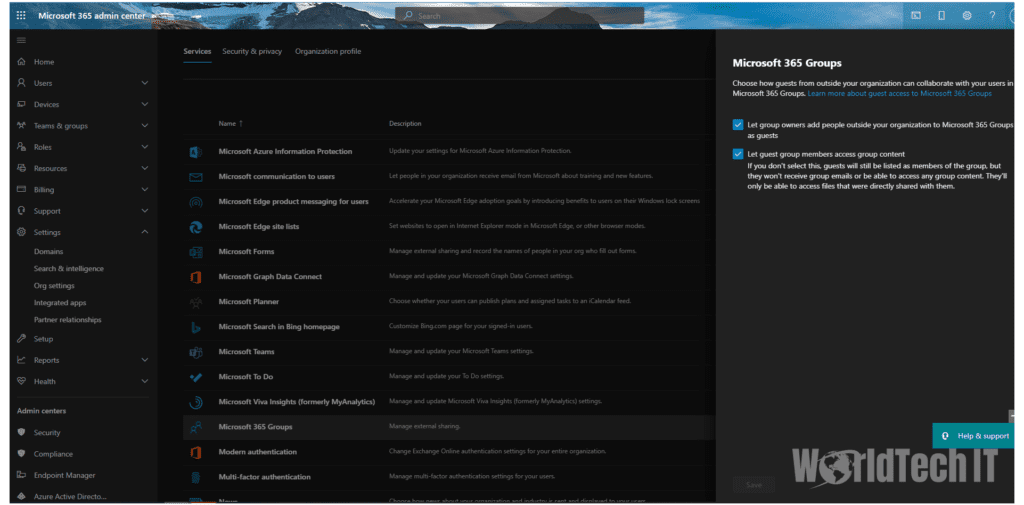The height and width of the screenshot is (505, 1024).
Task: Click Learn more about guest access link
Action: 899,93
